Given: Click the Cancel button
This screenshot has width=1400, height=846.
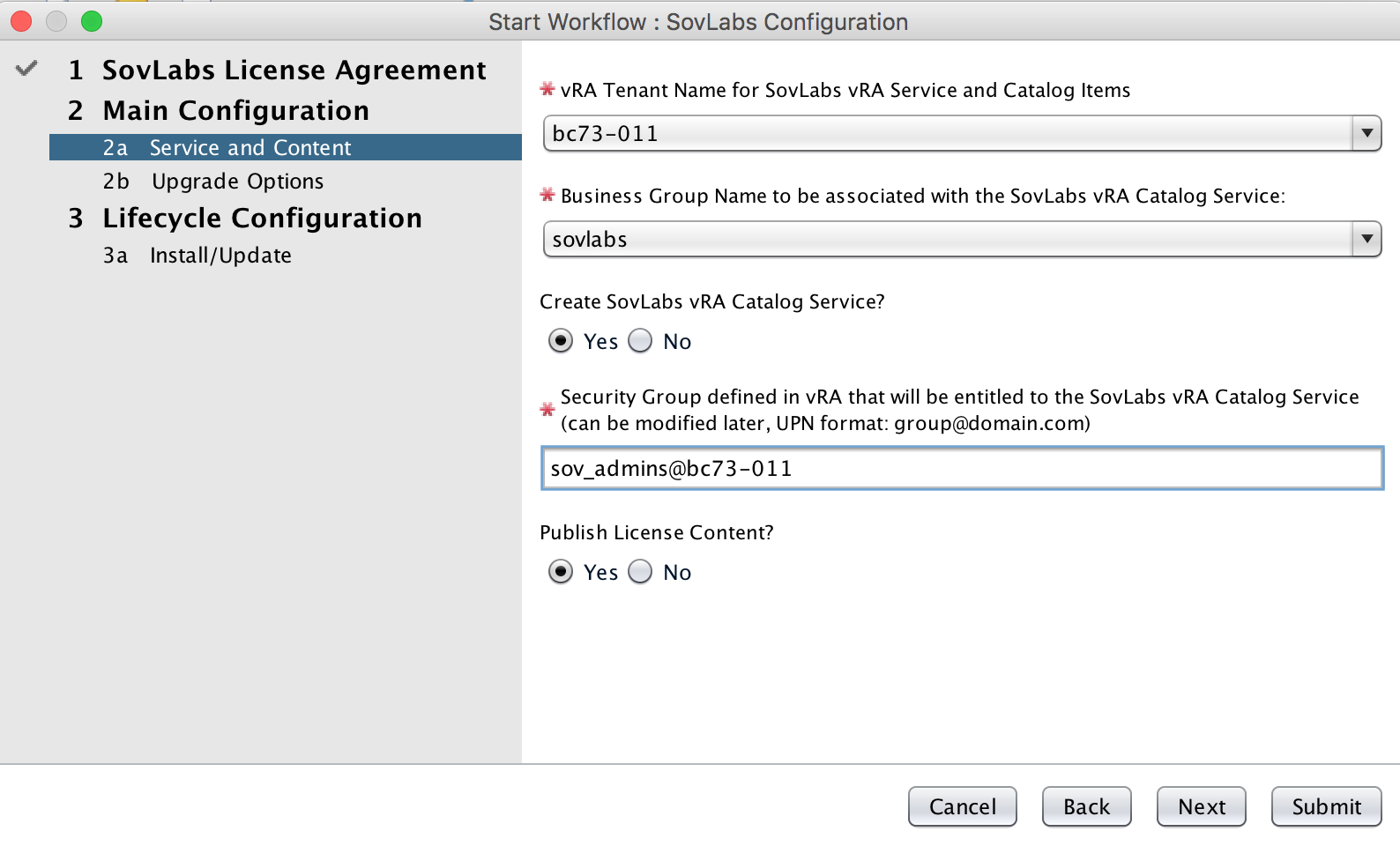Looking at the screenshot, I should pyautogui.click(x=963, y=806).
